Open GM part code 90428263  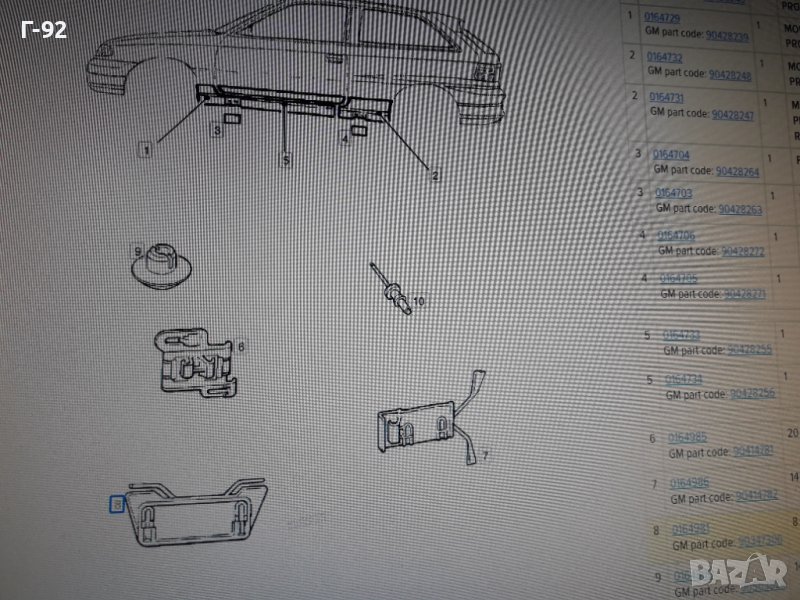pos(740,209)
